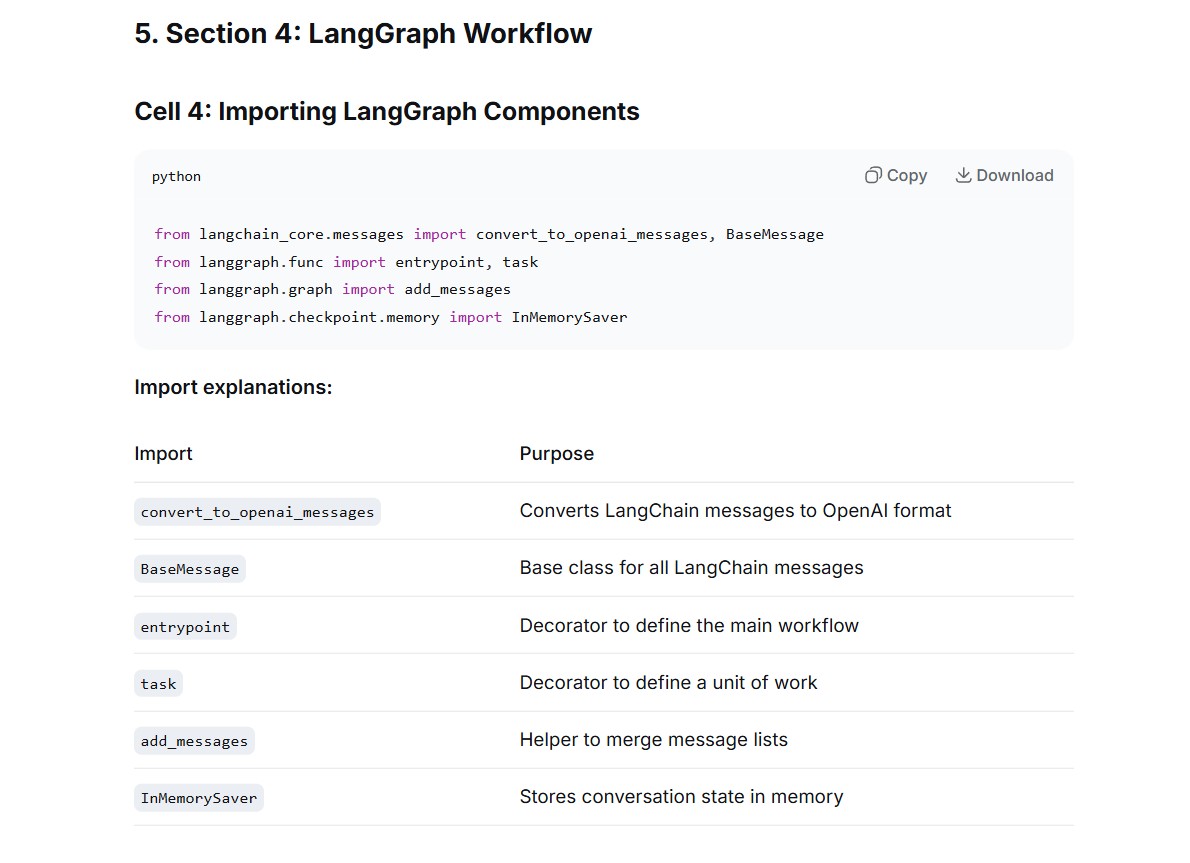This screenshot has height=863, width=1190.
Task: Click the add_messages code chip in table
Action: tap(194, 740)
